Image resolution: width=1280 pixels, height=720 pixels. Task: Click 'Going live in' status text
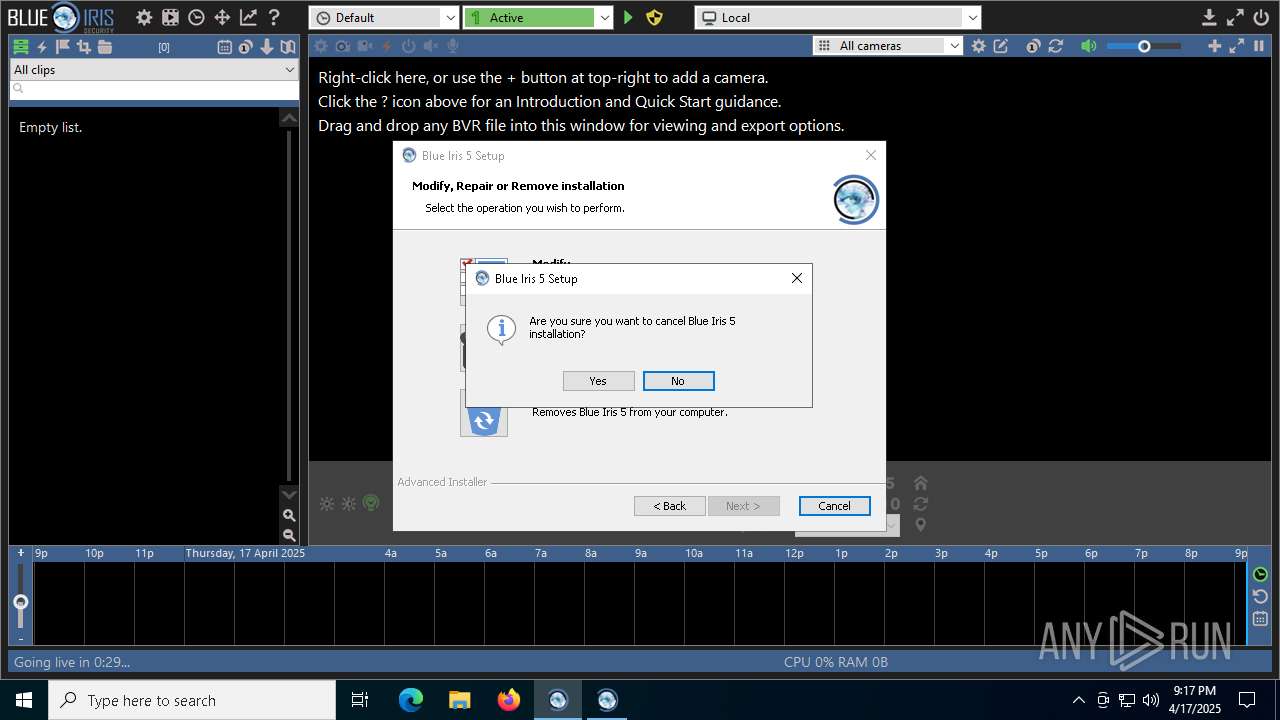coord(72,662)
